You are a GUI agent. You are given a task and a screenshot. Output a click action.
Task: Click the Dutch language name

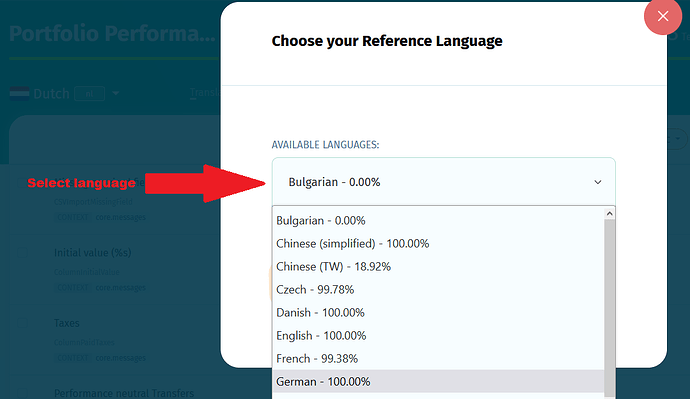coord(51,93)
